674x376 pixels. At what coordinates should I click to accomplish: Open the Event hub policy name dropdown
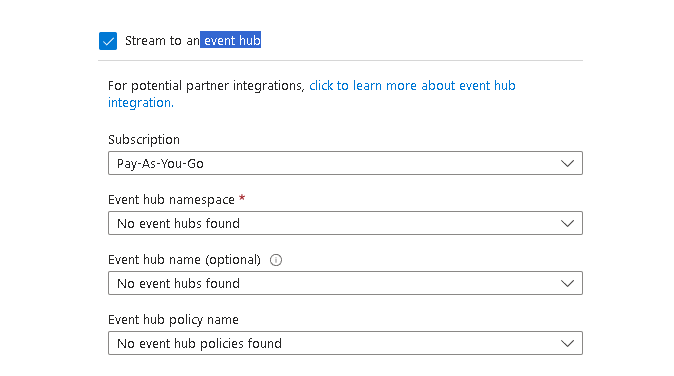[x=345, y=343]
